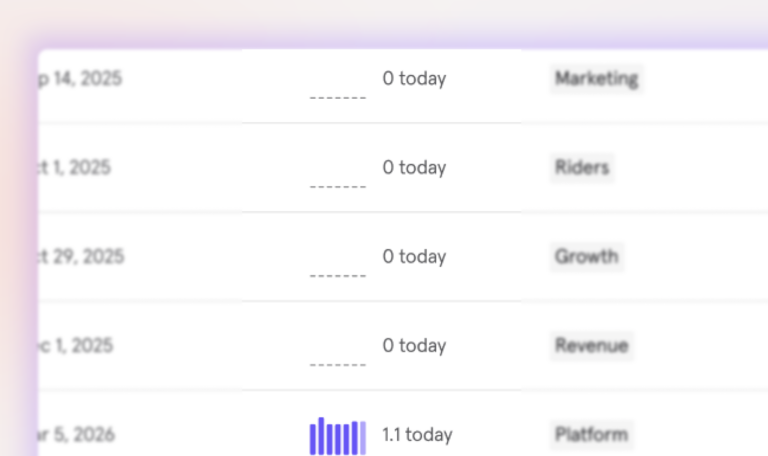The height and width of the screenshot is (456, 768).
Task: Select the Riders tag label
Action: point(581,168)
